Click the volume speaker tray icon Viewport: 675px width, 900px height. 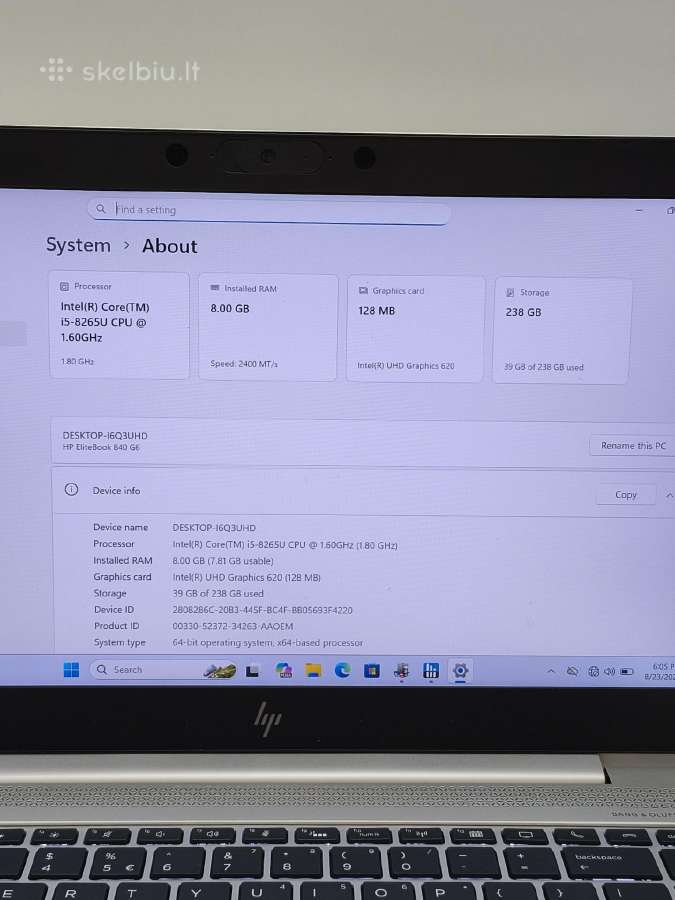(x=609, y=671)
